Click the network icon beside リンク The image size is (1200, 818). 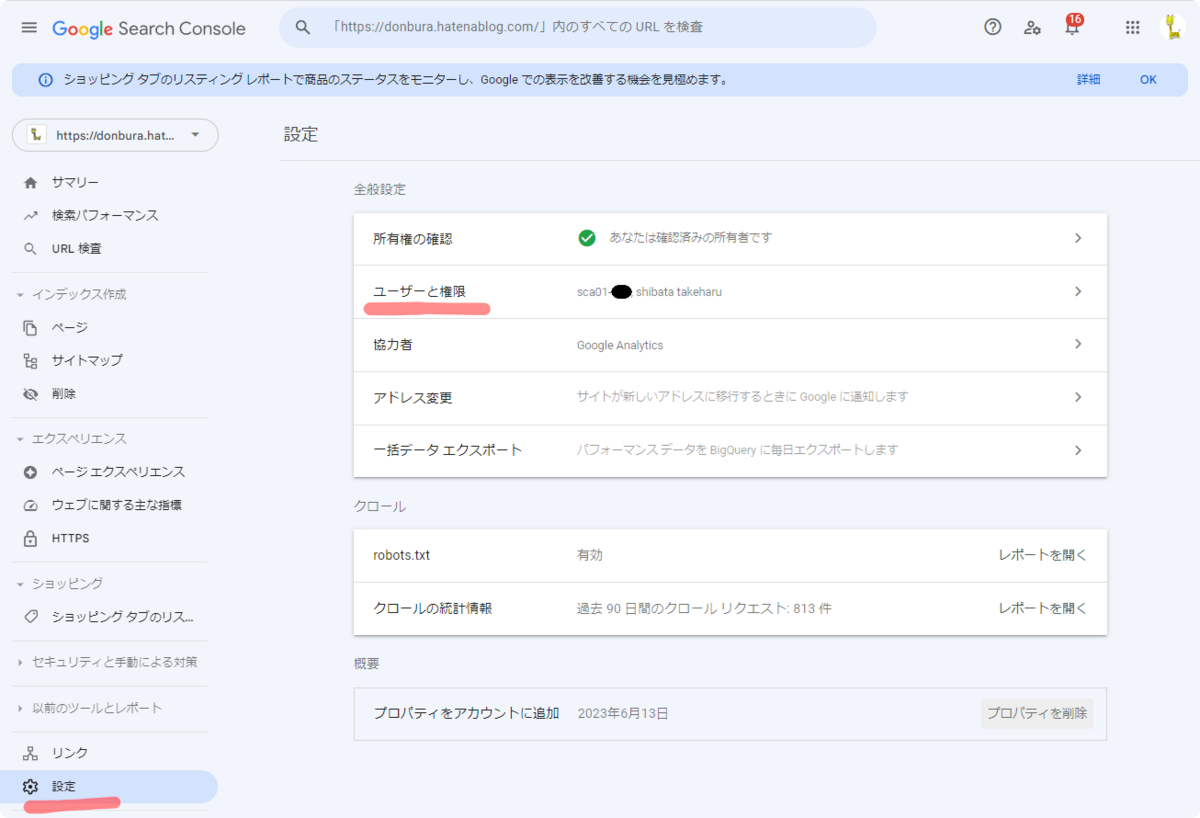pos(31,753)
